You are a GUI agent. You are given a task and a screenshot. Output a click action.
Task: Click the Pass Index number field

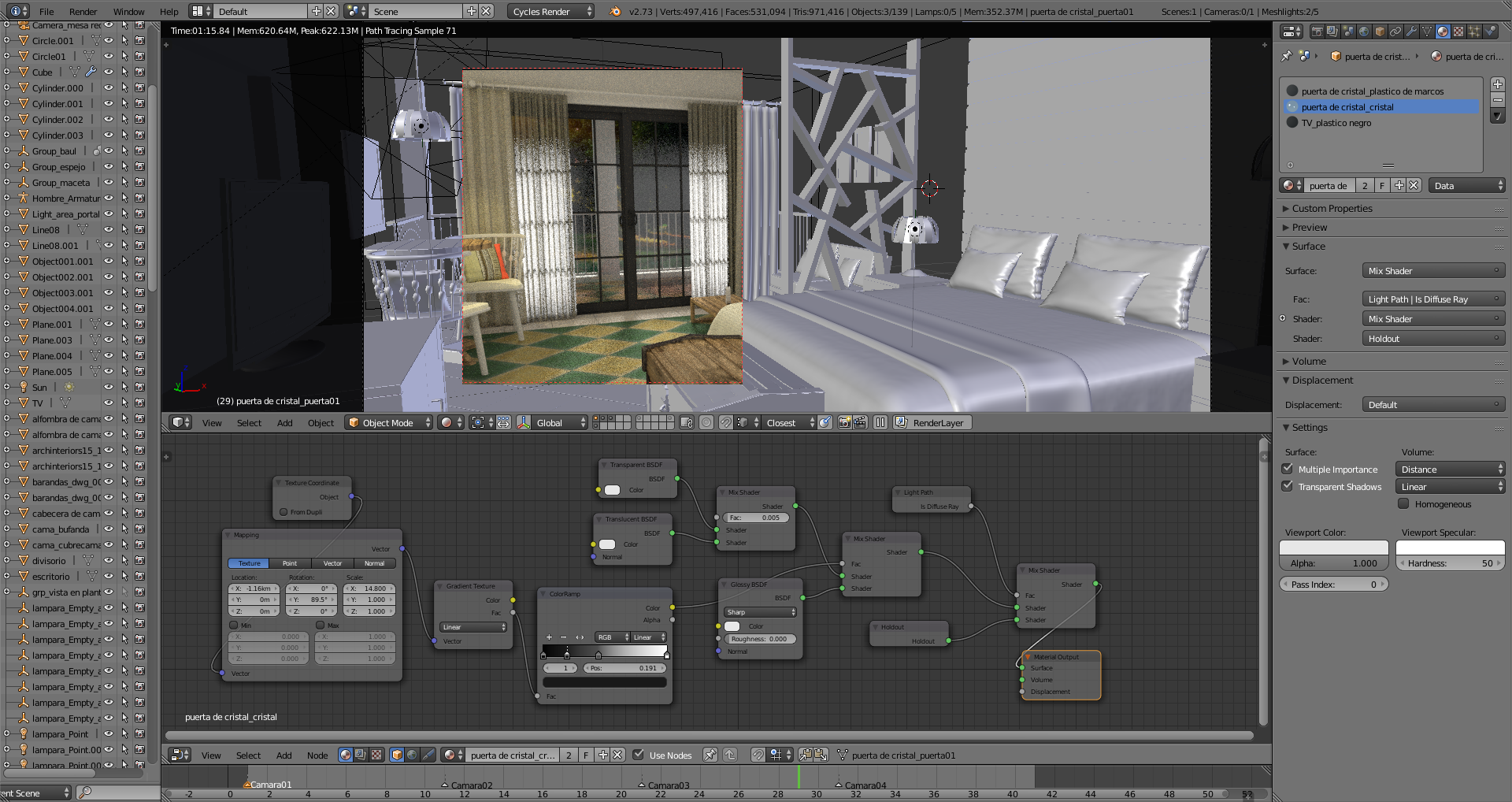coord(1333,585)
